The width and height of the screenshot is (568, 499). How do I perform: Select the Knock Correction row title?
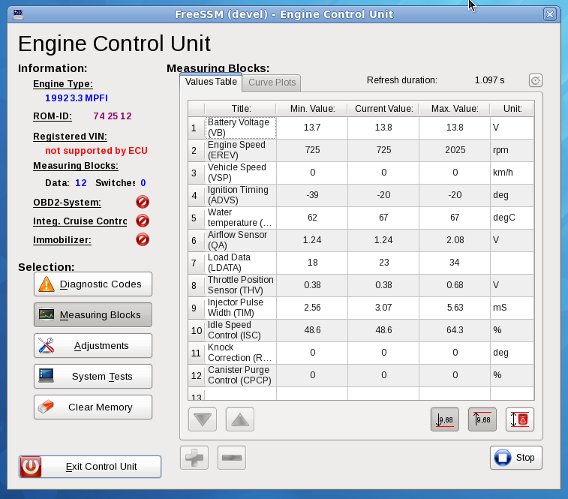click(241, 352)
